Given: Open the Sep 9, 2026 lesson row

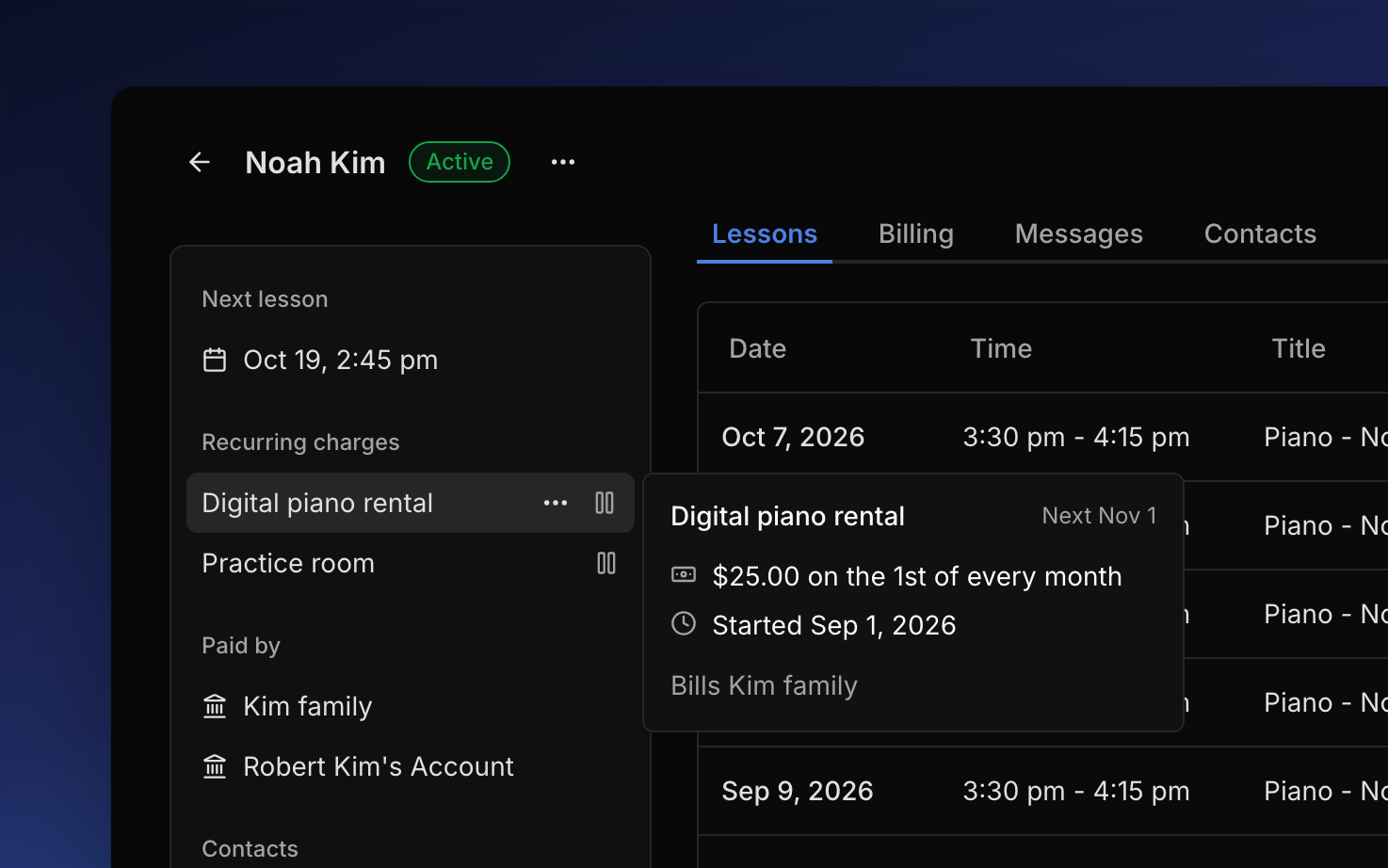Looking at the screenshot, I should pos(1043,791).
